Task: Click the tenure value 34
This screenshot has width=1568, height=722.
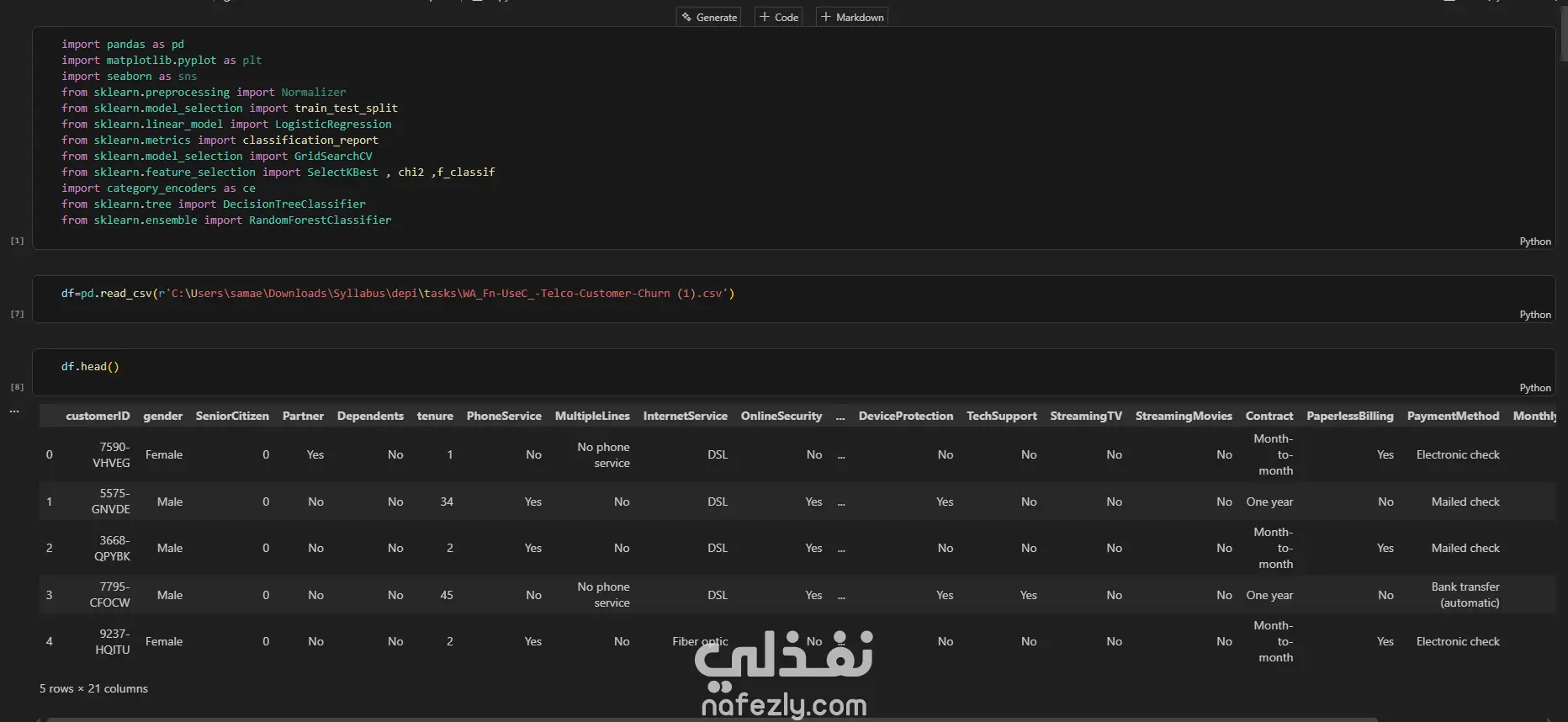Action: click(x=447, y=502)
